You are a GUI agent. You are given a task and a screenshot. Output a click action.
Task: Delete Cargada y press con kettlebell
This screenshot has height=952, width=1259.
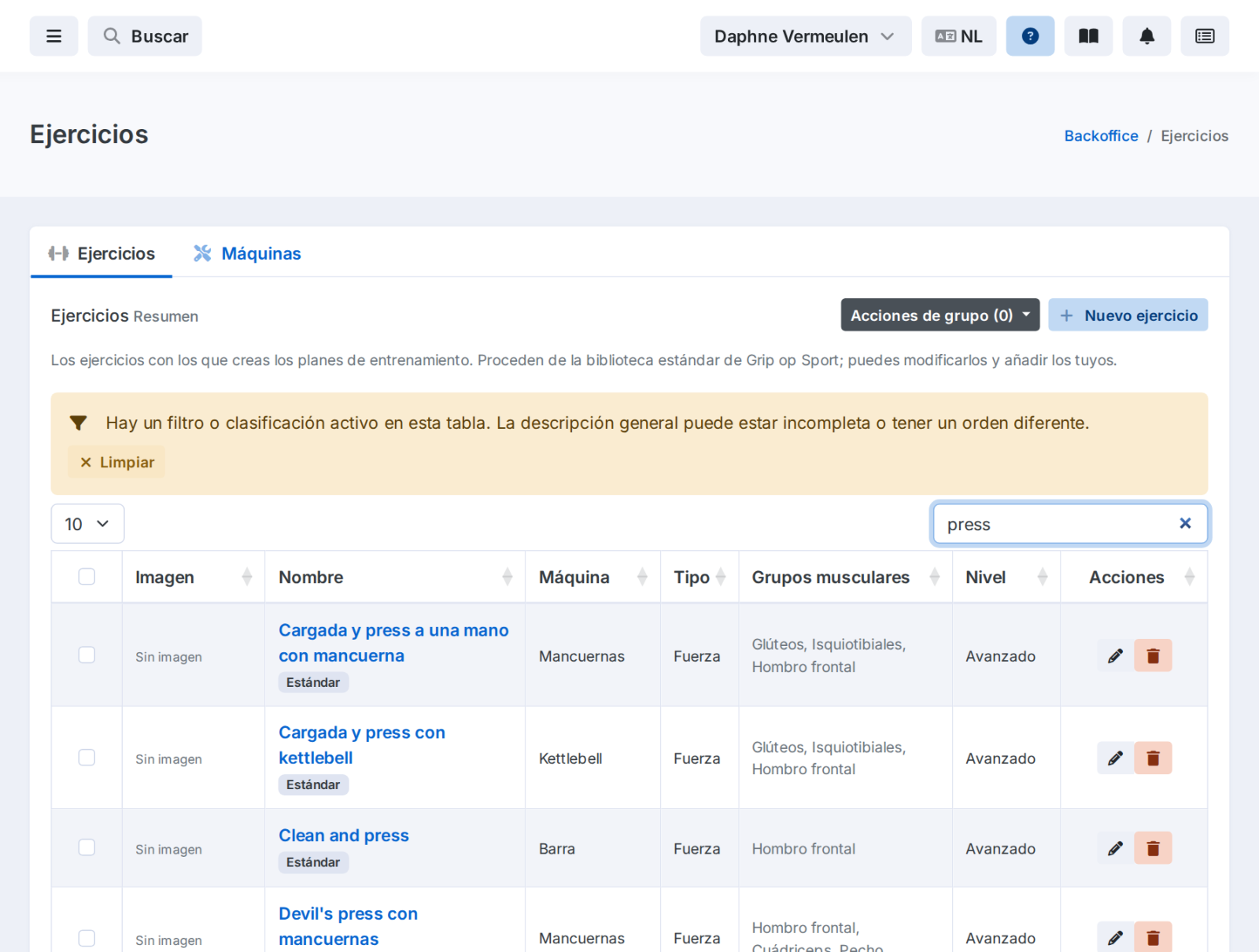click(x=1153, y=758)
